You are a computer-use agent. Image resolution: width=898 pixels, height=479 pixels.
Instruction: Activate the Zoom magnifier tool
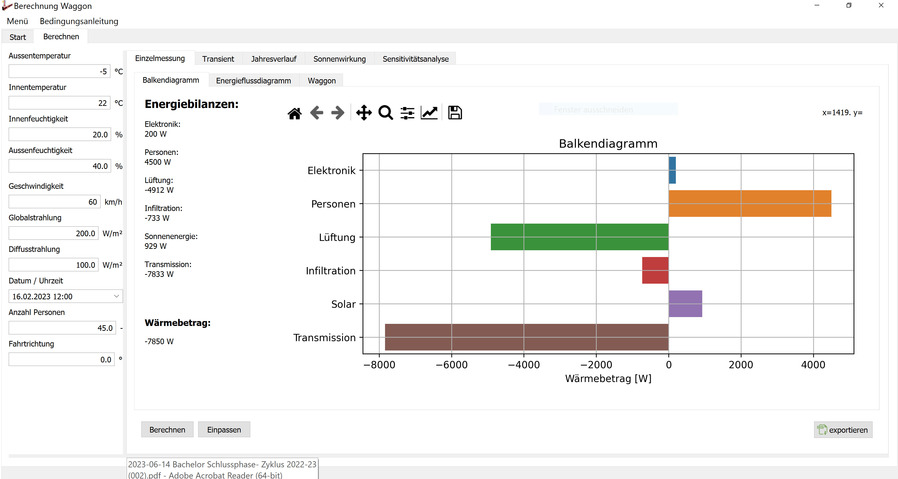[385, 113]
